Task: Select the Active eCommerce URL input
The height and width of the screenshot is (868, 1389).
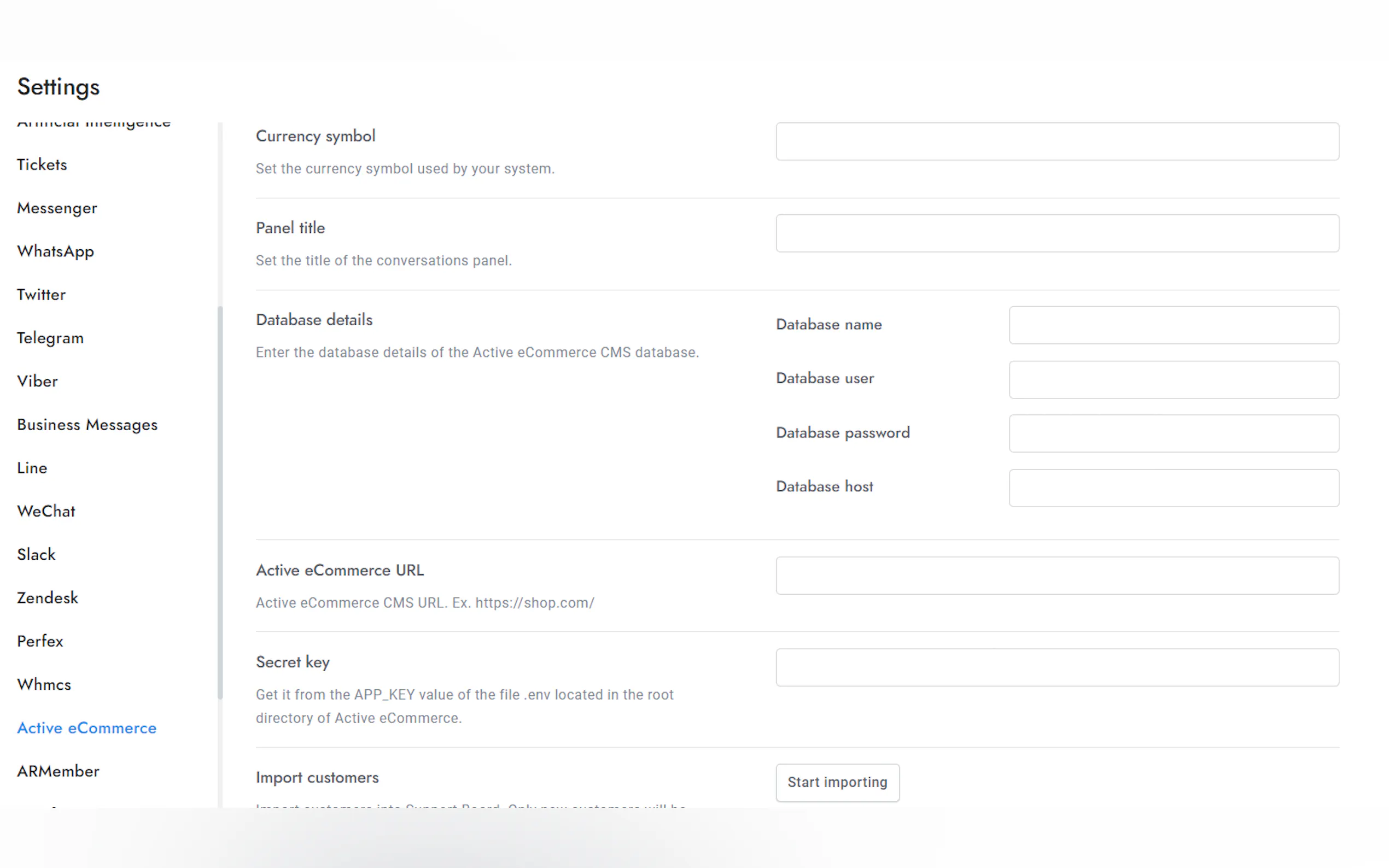Action: pos(1057,575)
